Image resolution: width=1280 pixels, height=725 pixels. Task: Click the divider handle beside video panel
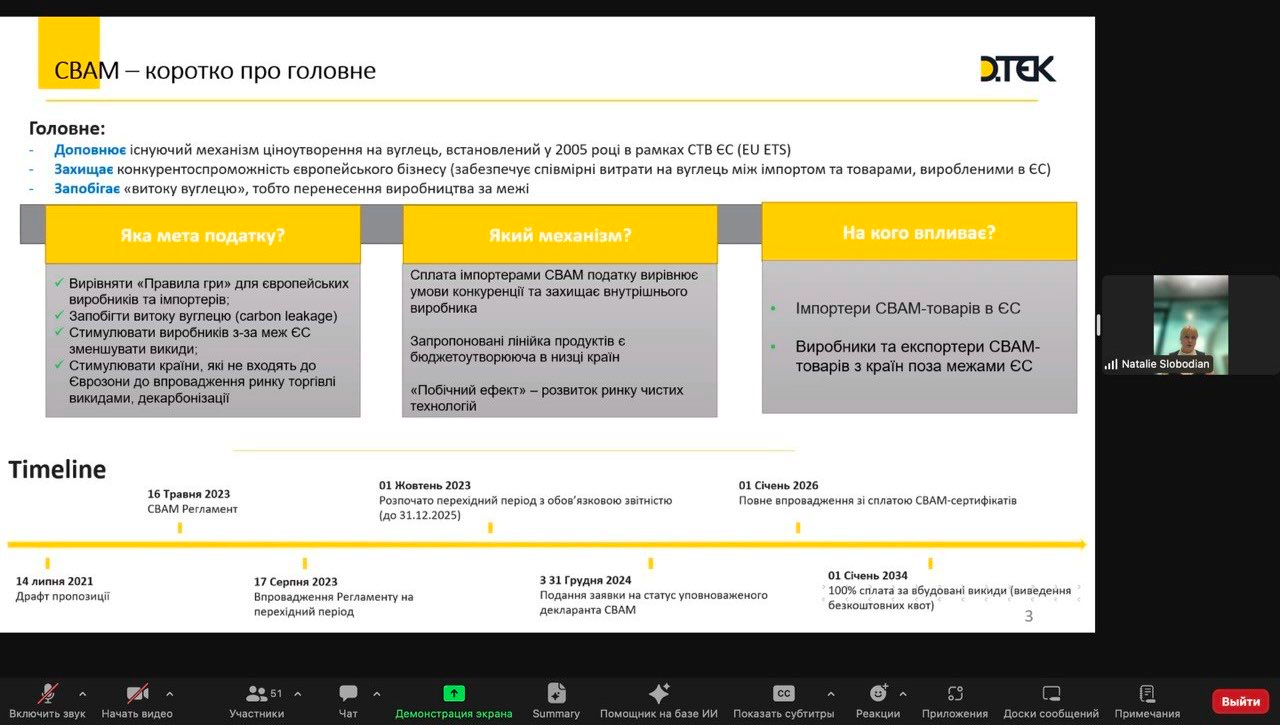point(1098,325)
